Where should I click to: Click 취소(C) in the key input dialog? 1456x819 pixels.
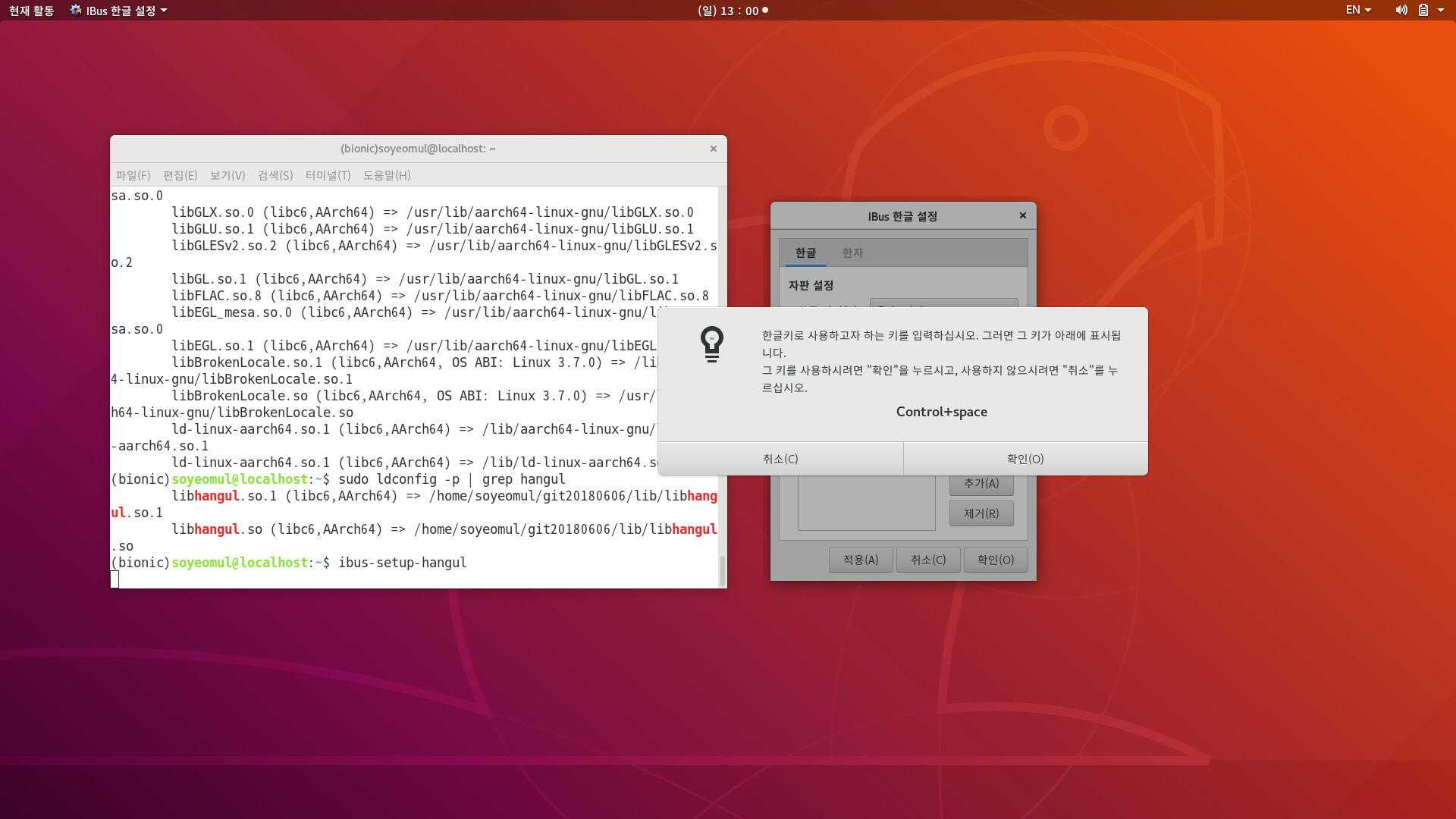(780, 459)
